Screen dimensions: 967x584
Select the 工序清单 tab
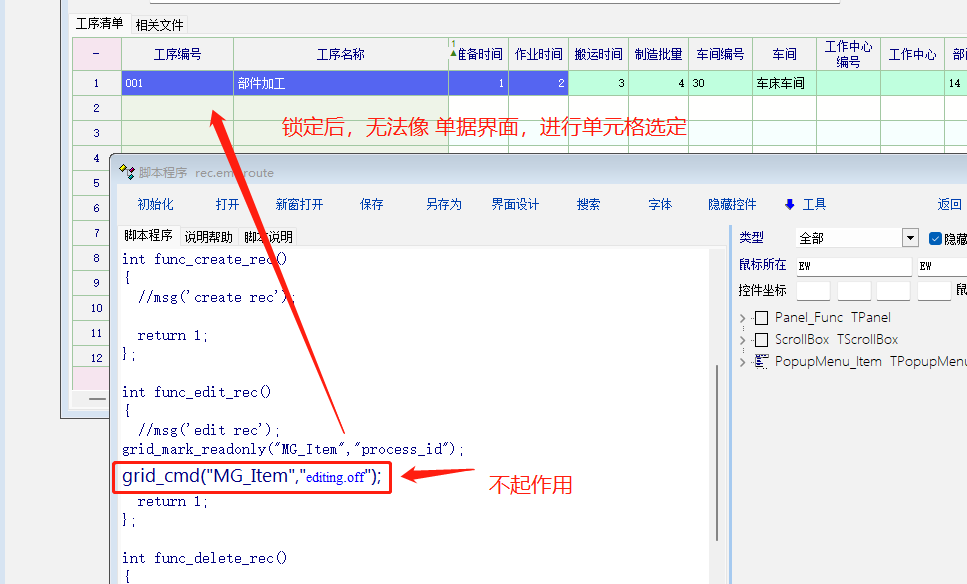100,23
